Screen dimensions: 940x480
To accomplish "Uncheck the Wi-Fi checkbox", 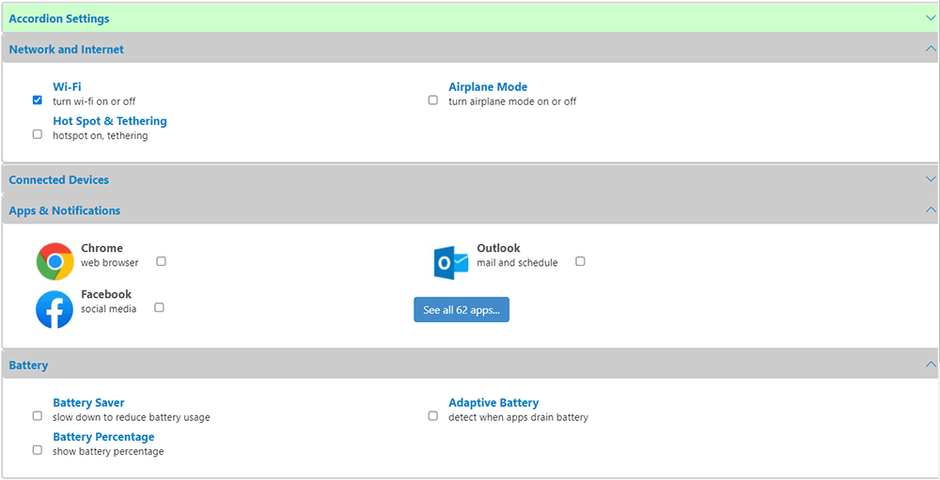I will [x=37, y=100].
